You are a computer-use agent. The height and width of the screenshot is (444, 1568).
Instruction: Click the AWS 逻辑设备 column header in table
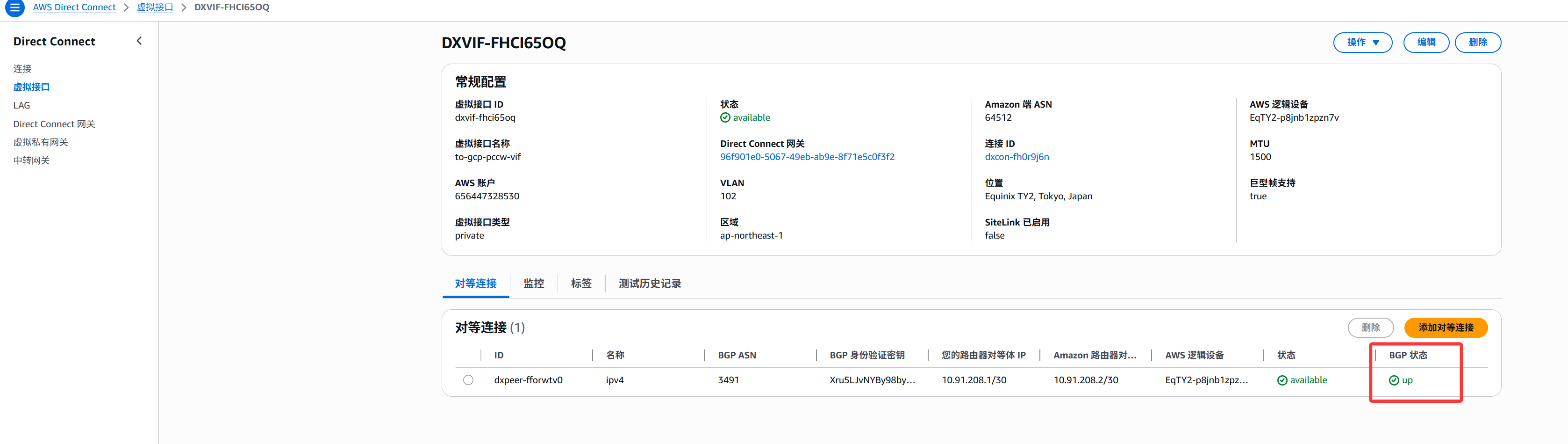point(1194,355)
